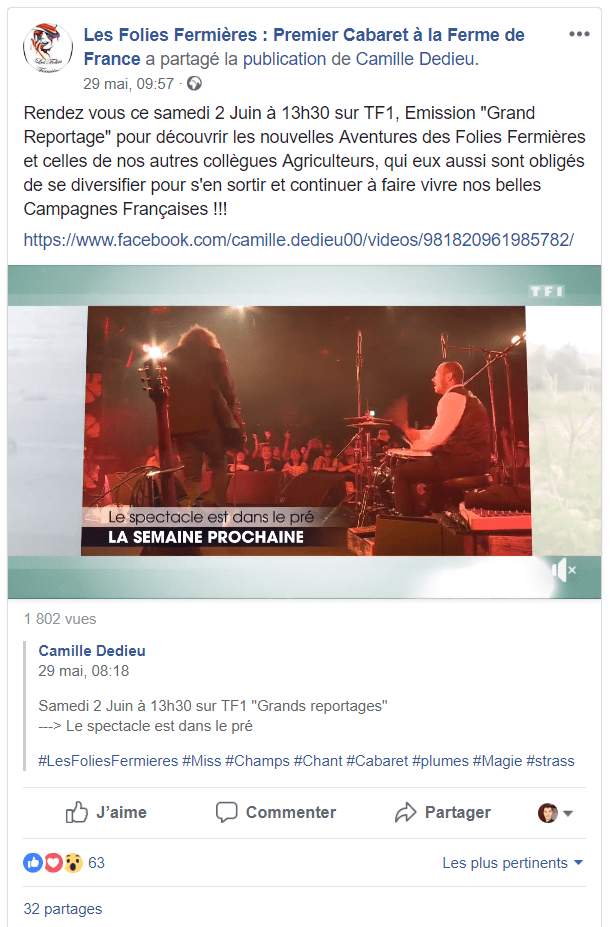Play the TF1 video thumbnail
The height and width of the screenshot is (927, 613).
pyautogui.click(x=304, y=432)
